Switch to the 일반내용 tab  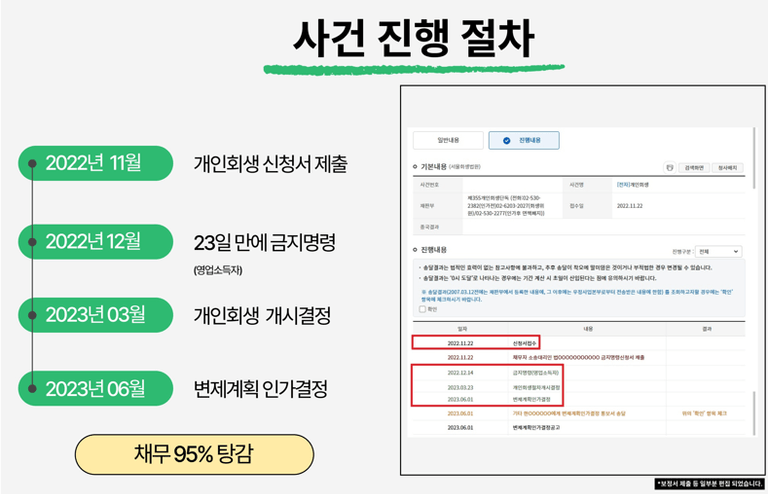449,141
